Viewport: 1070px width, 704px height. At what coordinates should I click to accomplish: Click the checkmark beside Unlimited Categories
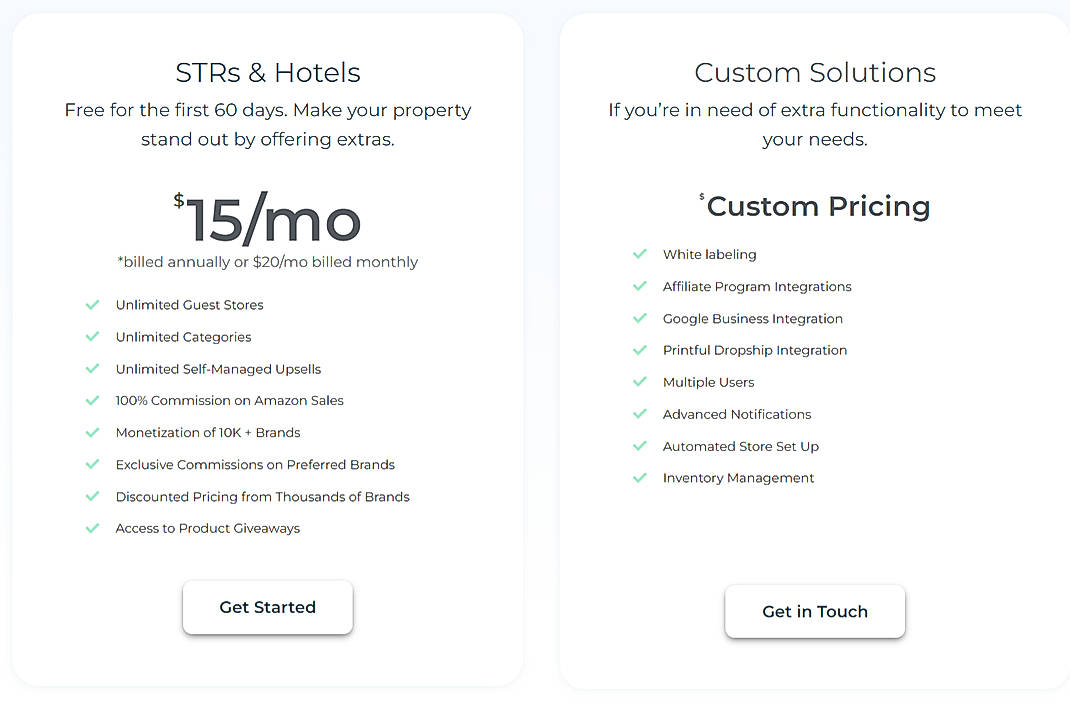[93, 337]
